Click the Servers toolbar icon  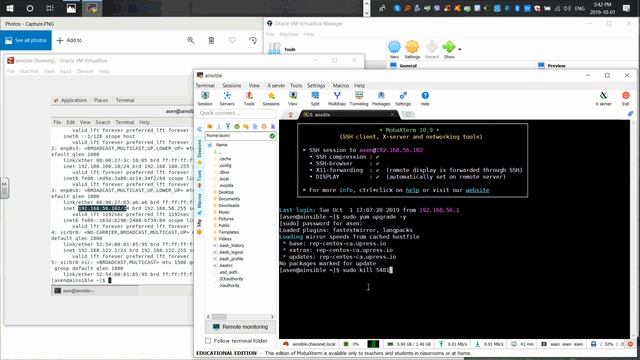[227, 98]
